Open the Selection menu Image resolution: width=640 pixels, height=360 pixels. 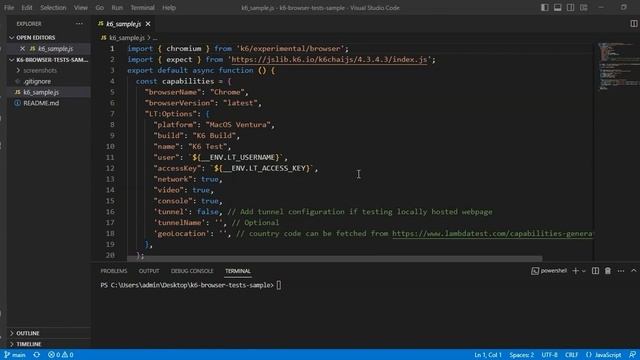(53, 7)
